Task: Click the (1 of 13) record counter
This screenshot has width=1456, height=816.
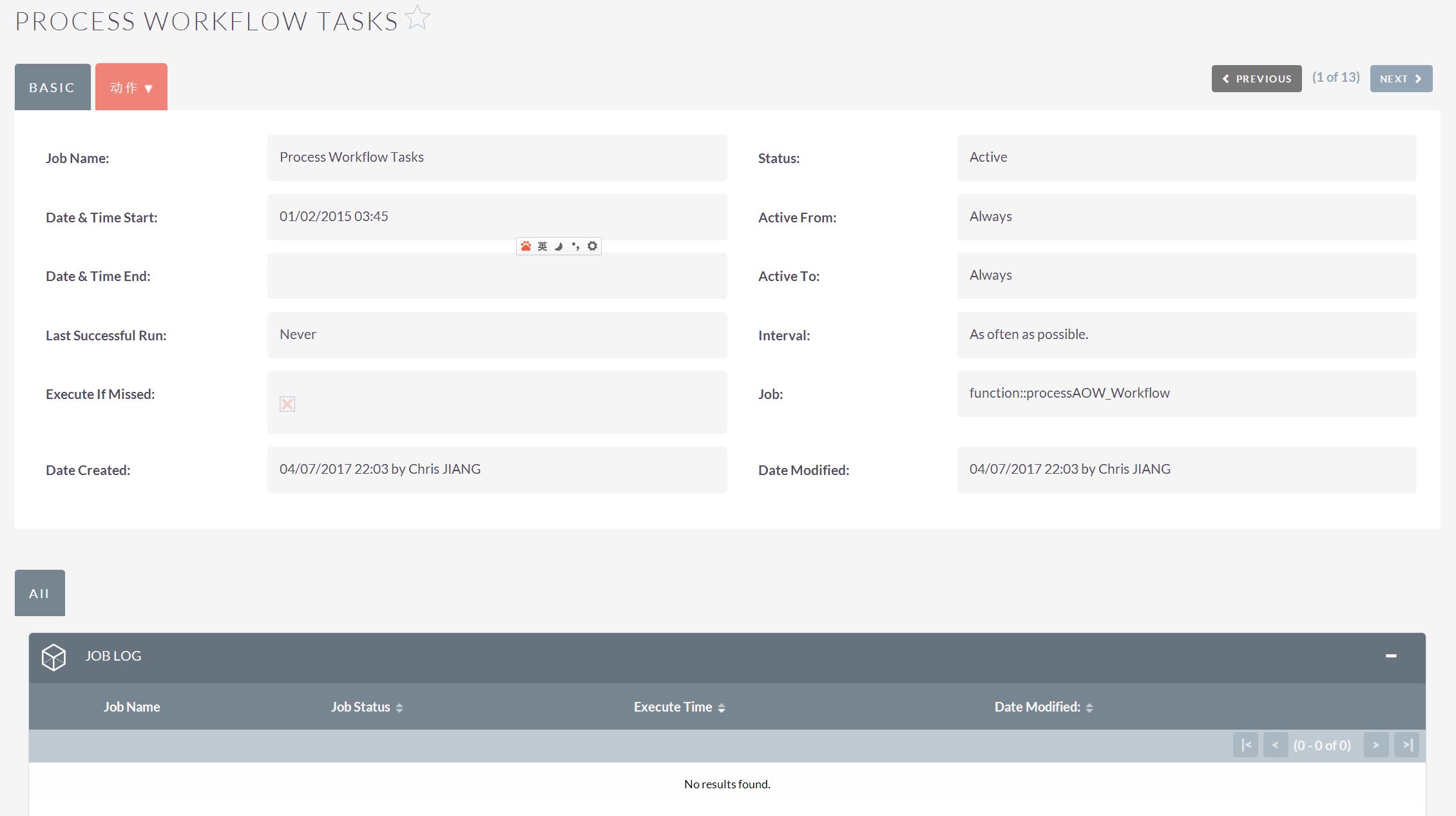Action: click(1336, 77)
